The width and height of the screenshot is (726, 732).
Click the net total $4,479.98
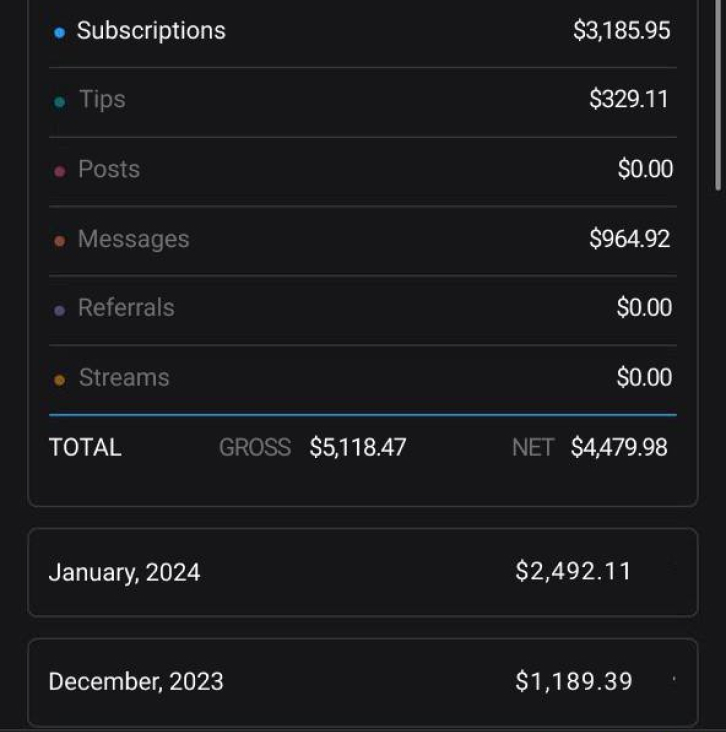click(x=619, y=448)
